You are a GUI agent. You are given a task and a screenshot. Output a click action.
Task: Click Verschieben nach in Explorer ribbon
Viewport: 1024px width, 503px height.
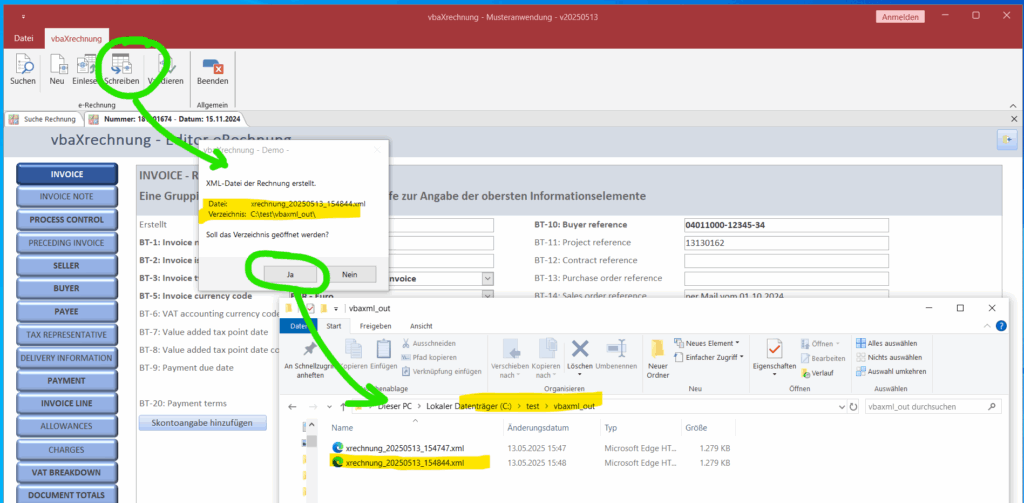point(509,357)
